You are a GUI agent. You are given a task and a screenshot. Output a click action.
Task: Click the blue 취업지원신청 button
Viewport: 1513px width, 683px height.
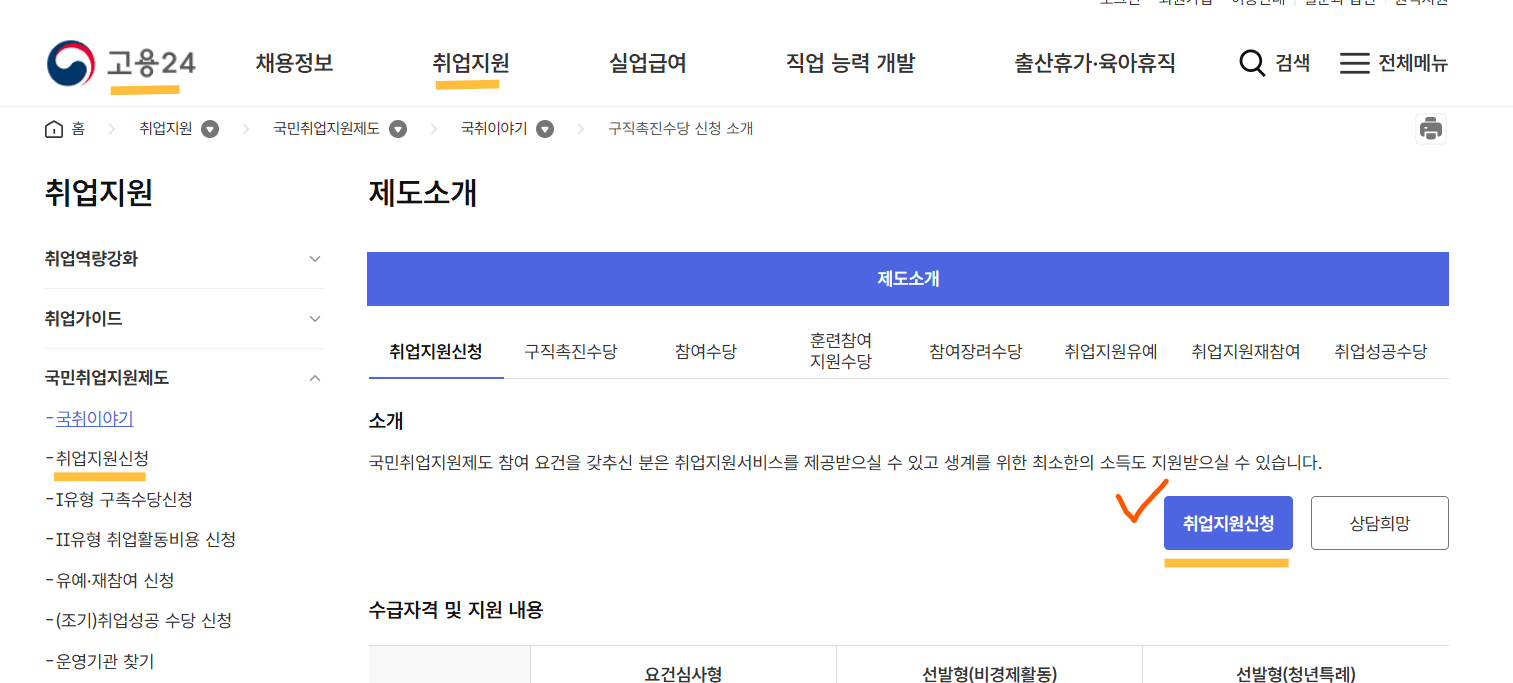pyautogui.click(x=1227, y=522)
